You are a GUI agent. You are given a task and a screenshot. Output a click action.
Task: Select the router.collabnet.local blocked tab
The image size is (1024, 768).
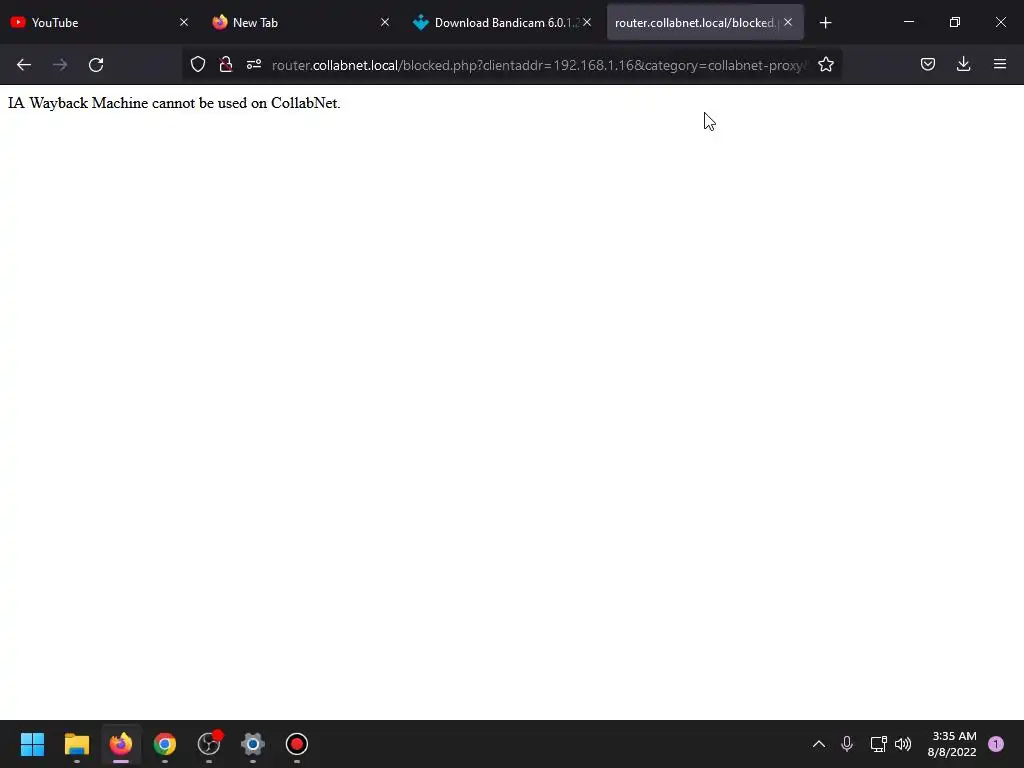click(705, 22)
